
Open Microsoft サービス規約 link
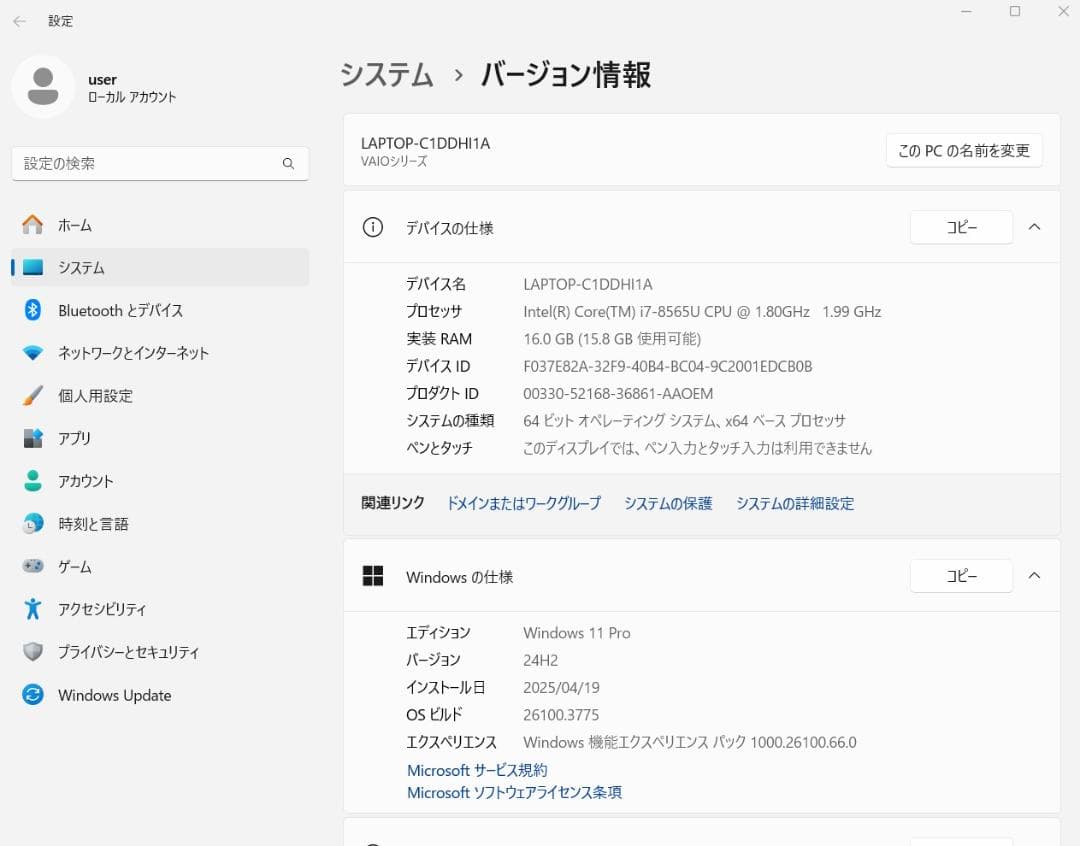coord(477,770)
